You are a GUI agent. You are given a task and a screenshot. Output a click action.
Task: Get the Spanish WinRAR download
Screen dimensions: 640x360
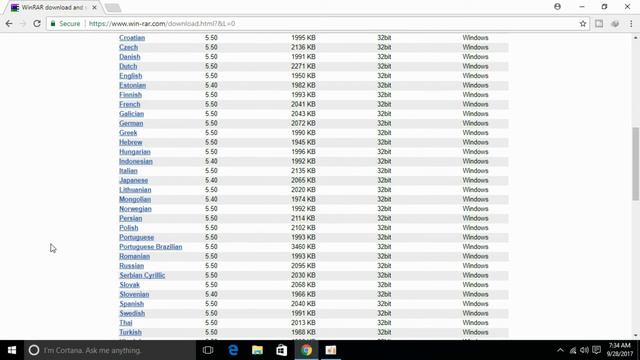pyautogui.click(x=131, y=304)
